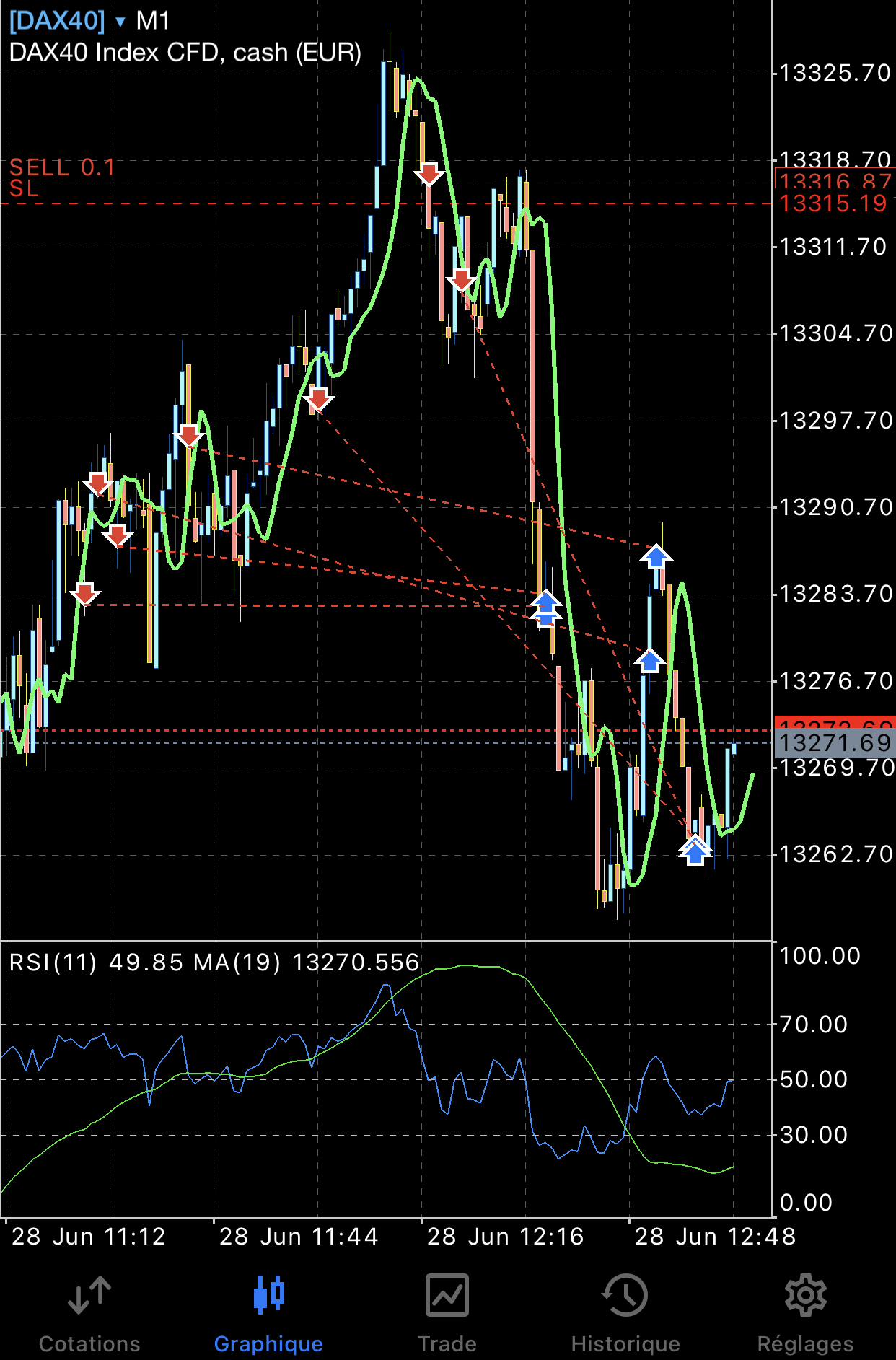Viewport: 896px width, 1360px height.
Task: Tap the Cotations tab label
Action: 89,1344
